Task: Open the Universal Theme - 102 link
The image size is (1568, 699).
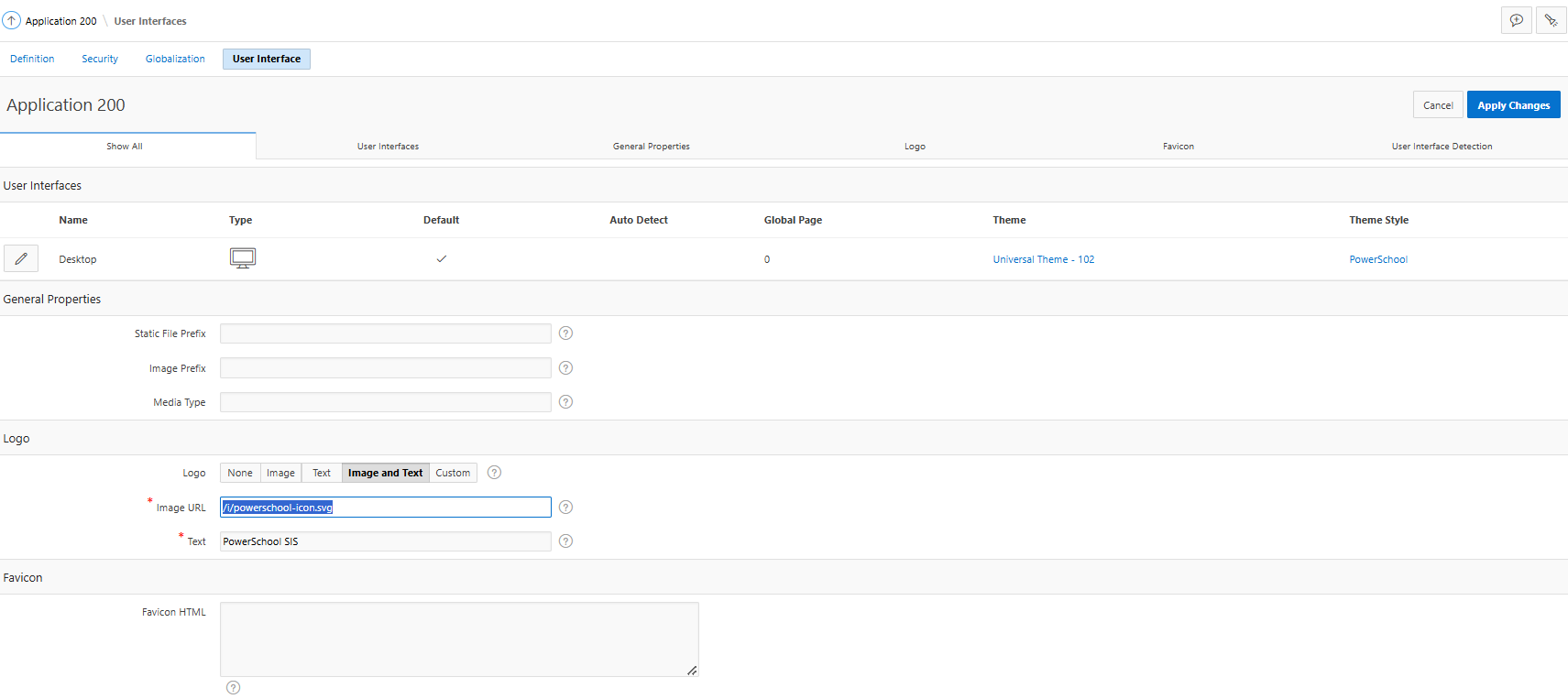Action: coord(1043,259)
